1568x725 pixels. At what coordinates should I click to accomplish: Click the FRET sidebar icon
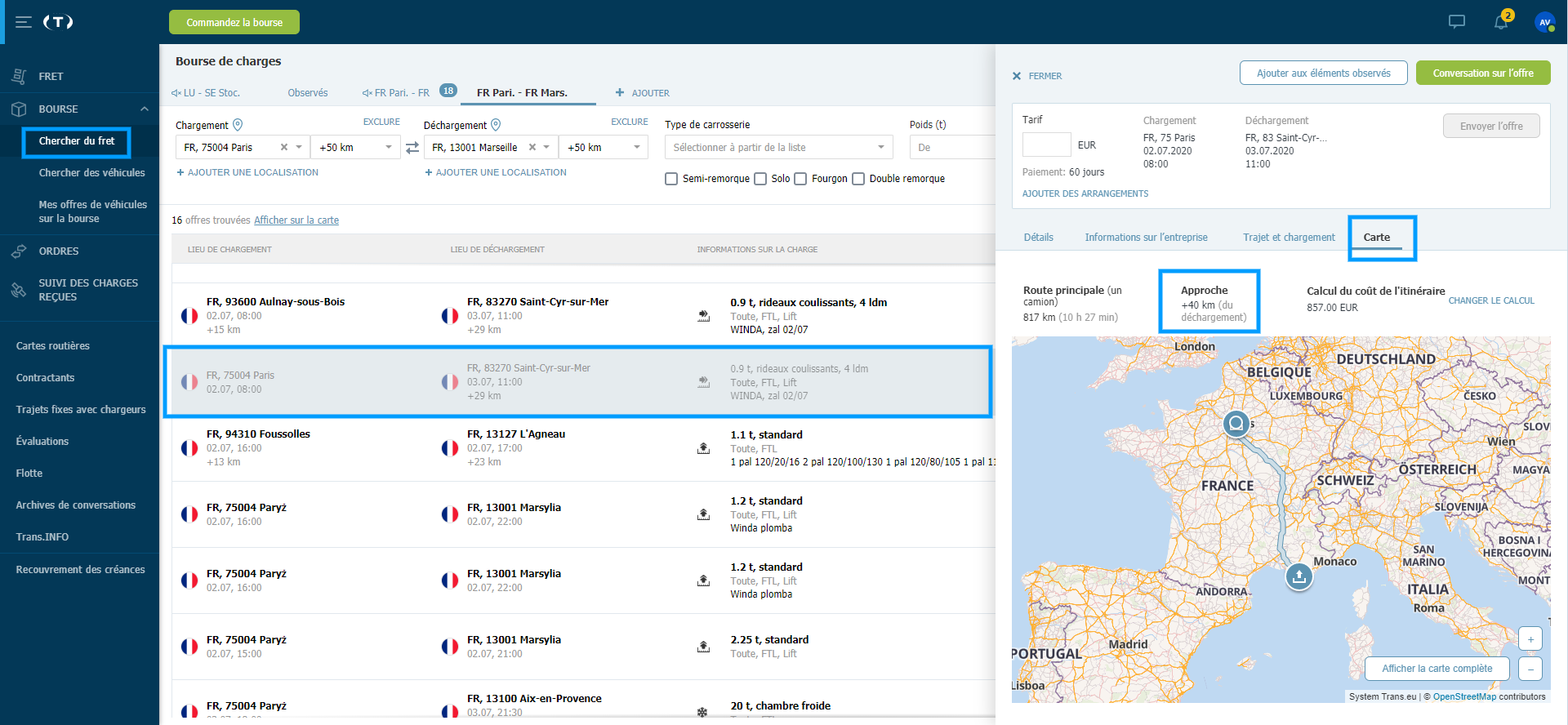pyautogui.click(x=19, y=76)
